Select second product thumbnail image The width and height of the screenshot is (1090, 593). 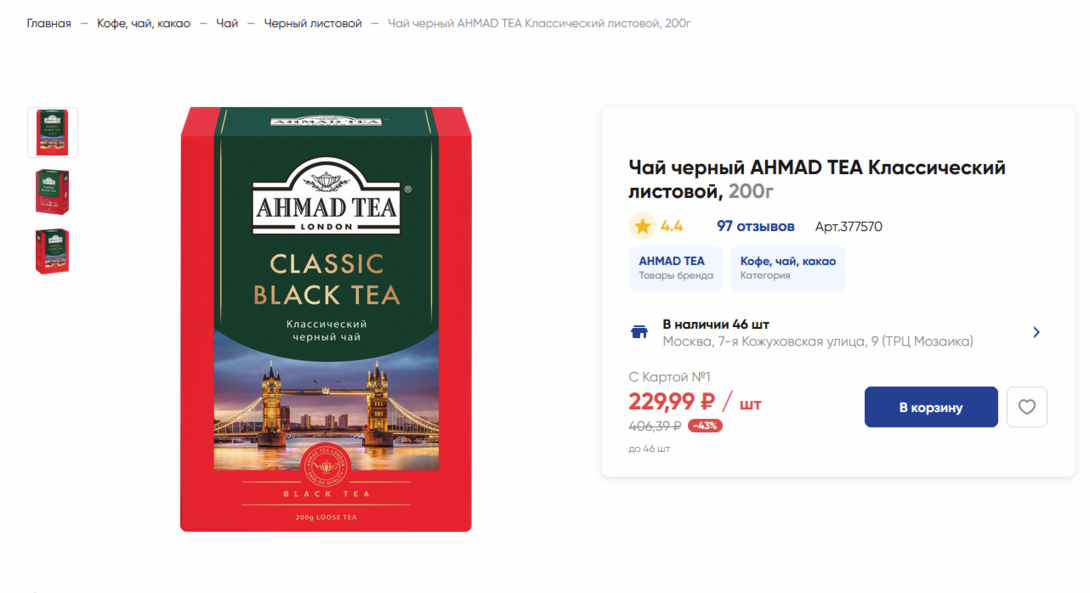(x=52, y=192)
